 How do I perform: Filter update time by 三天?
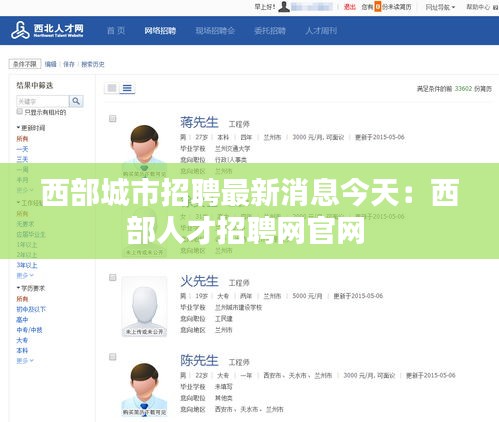22,159
